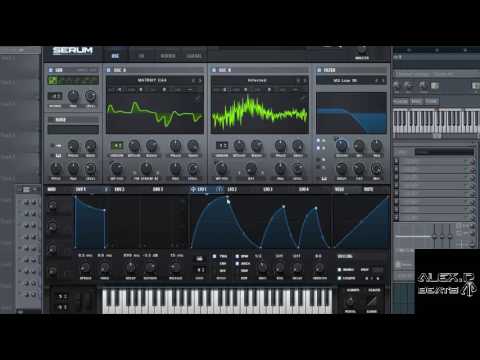
Task: Toggle LFO BPM sync checkbox
Action: pos(237,256)
